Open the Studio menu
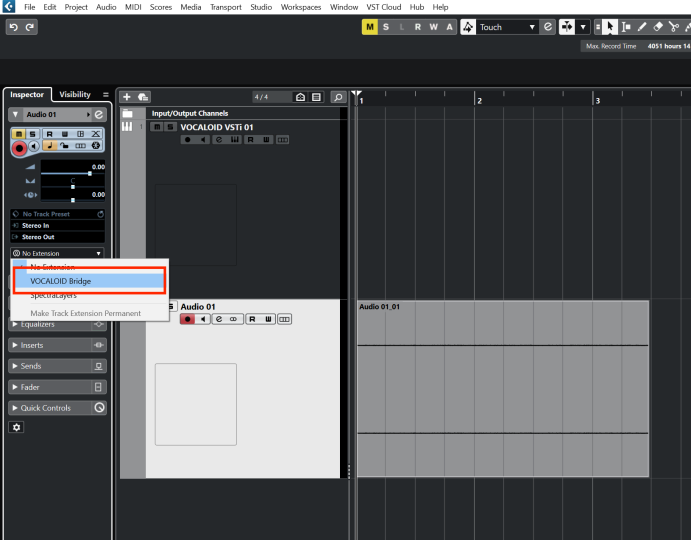The width and height of the screenshot is (691, 540). pos(261,7)
